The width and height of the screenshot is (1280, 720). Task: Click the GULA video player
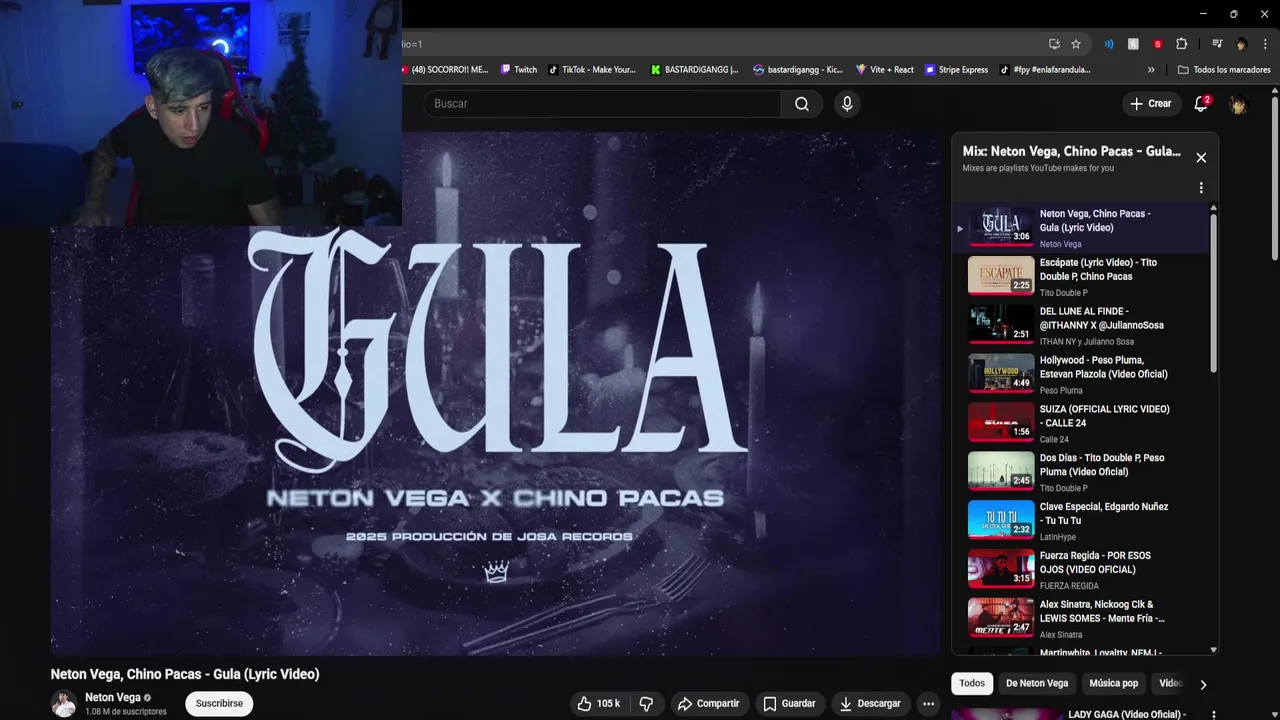point(495,393)
